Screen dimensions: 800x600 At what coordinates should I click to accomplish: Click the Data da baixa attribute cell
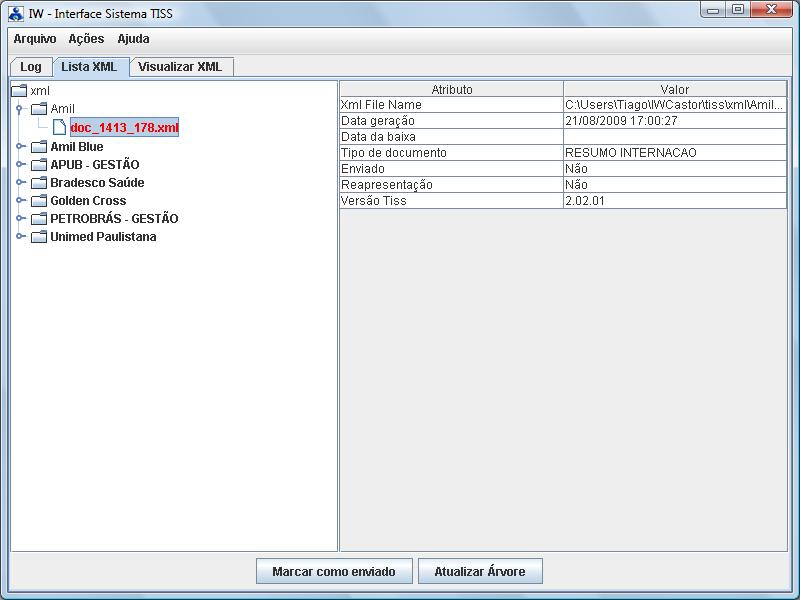452,137
